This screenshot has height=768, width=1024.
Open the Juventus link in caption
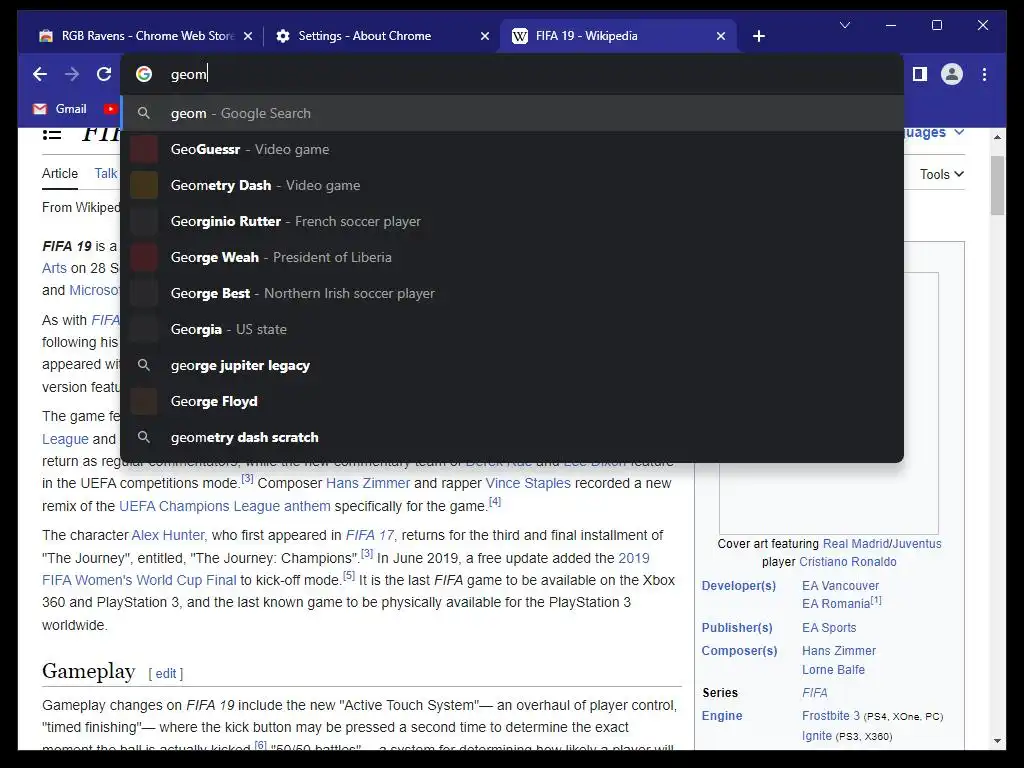click(917, 543)
